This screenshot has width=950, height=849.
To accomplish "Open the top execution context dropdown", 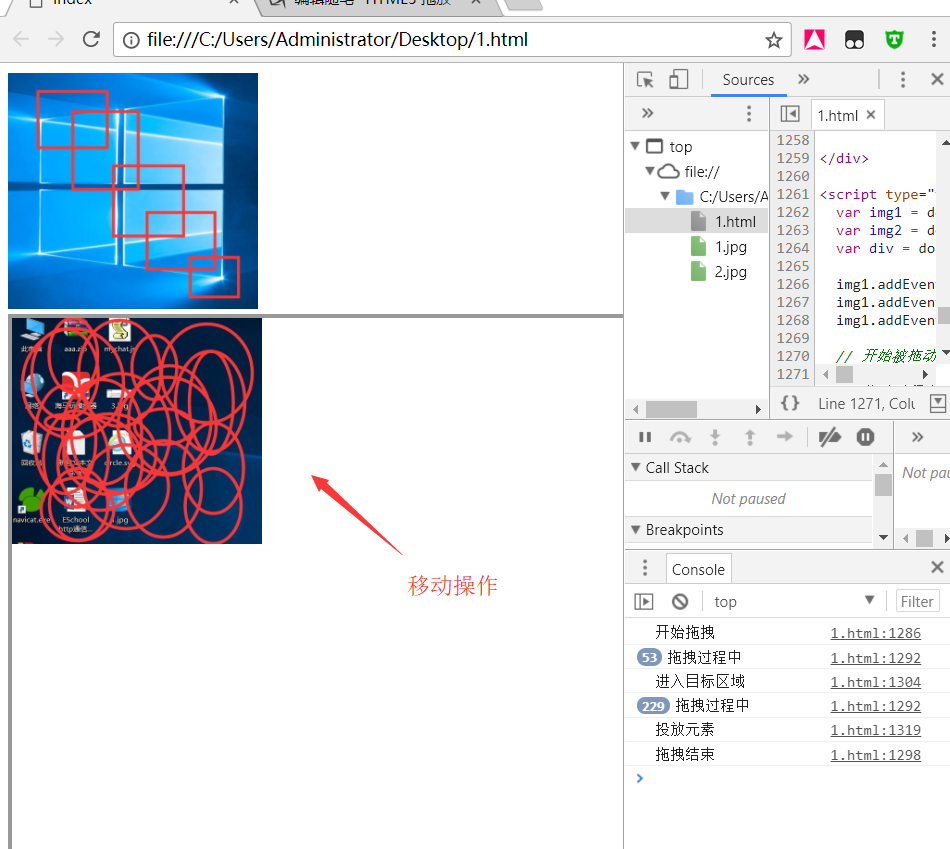I will coord(794,601).
